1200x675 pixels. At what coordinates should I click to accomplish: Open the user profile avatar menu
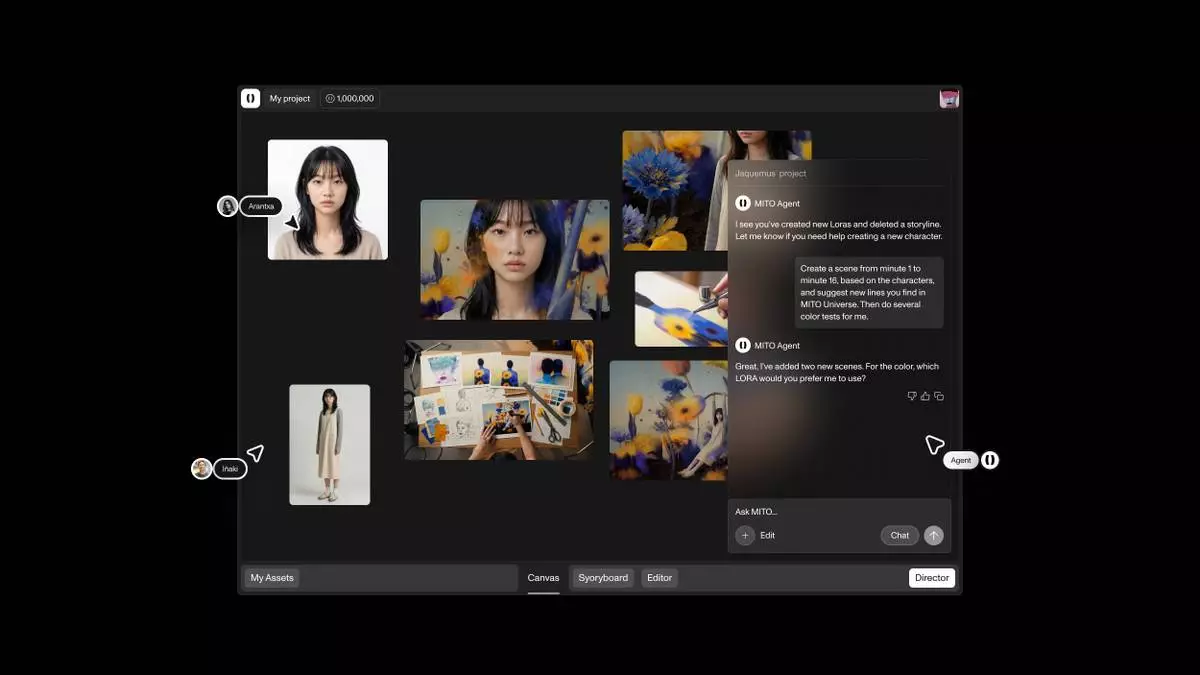pyautogui.click(x=949, y=98)
